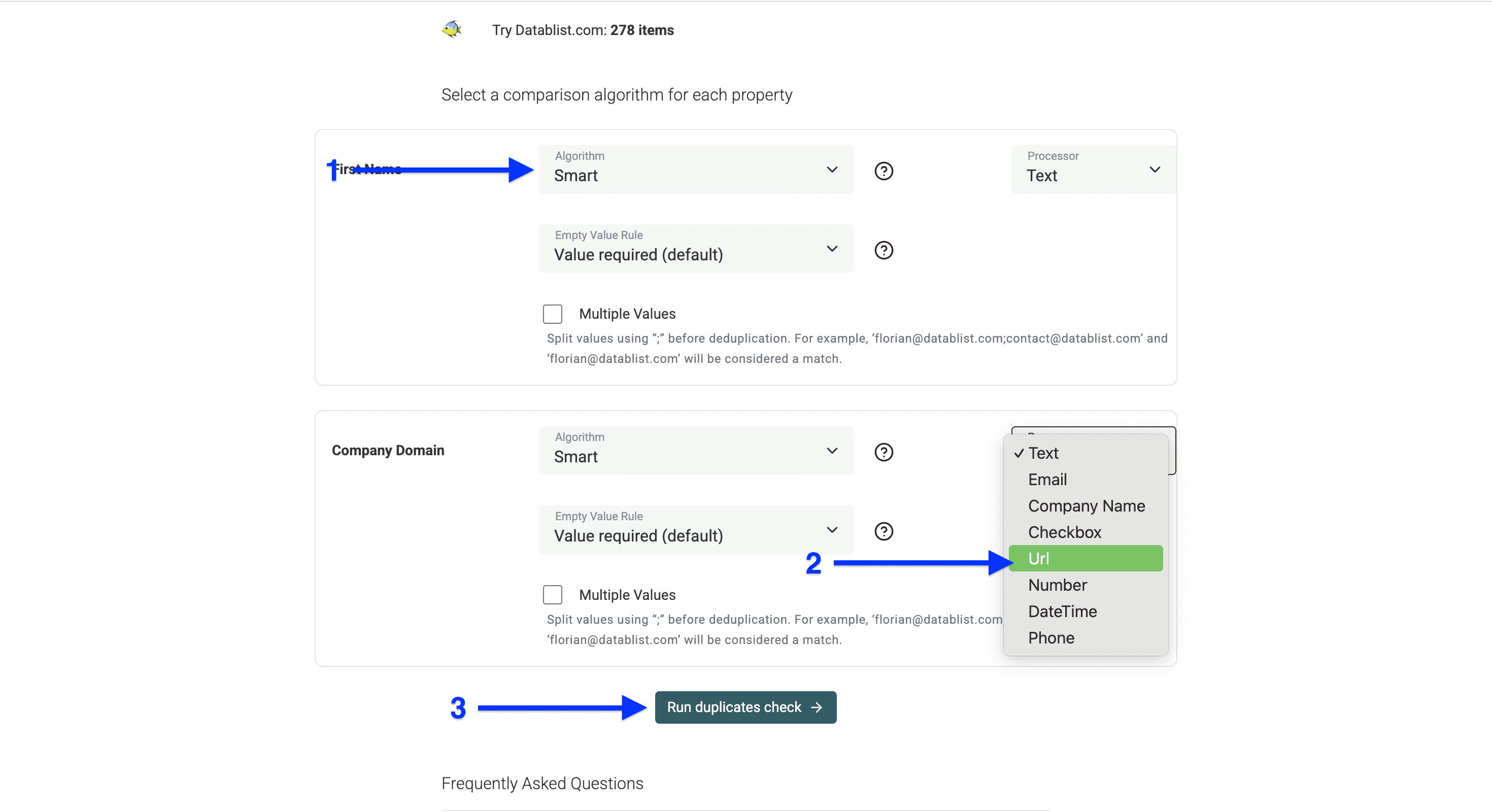
Task: Click the fish logo icon at top
Action: [452, 29]
